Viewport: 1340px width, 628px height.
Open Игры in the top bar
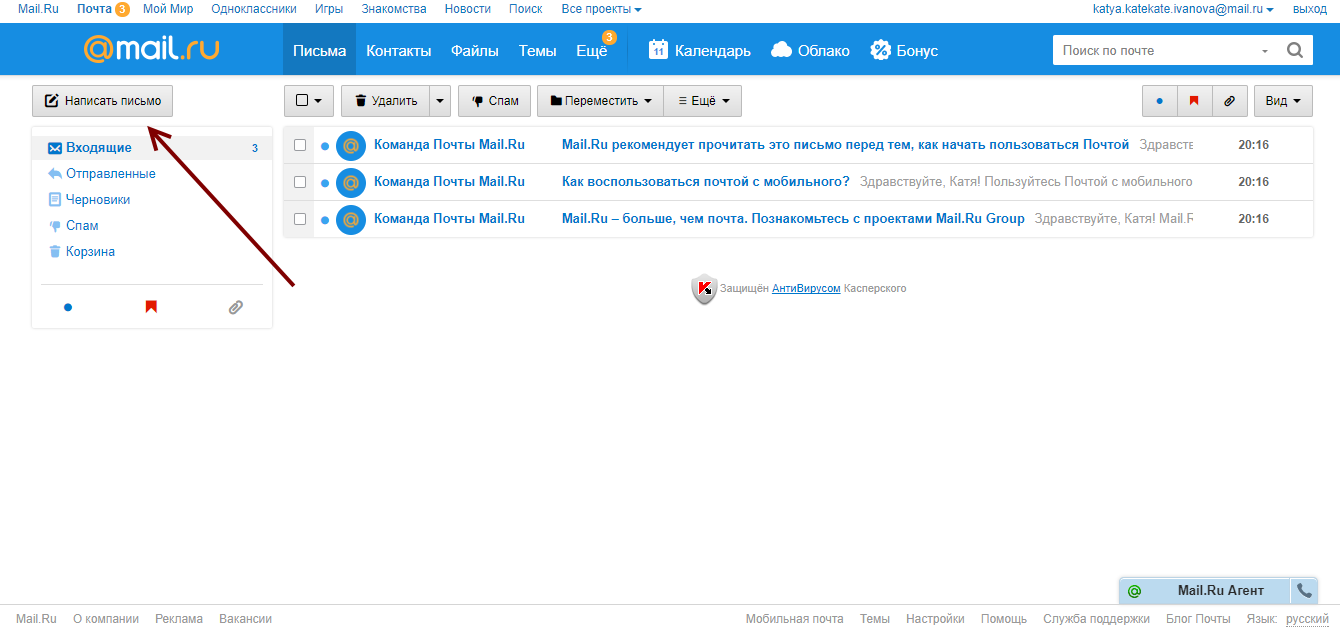[329, 9]
